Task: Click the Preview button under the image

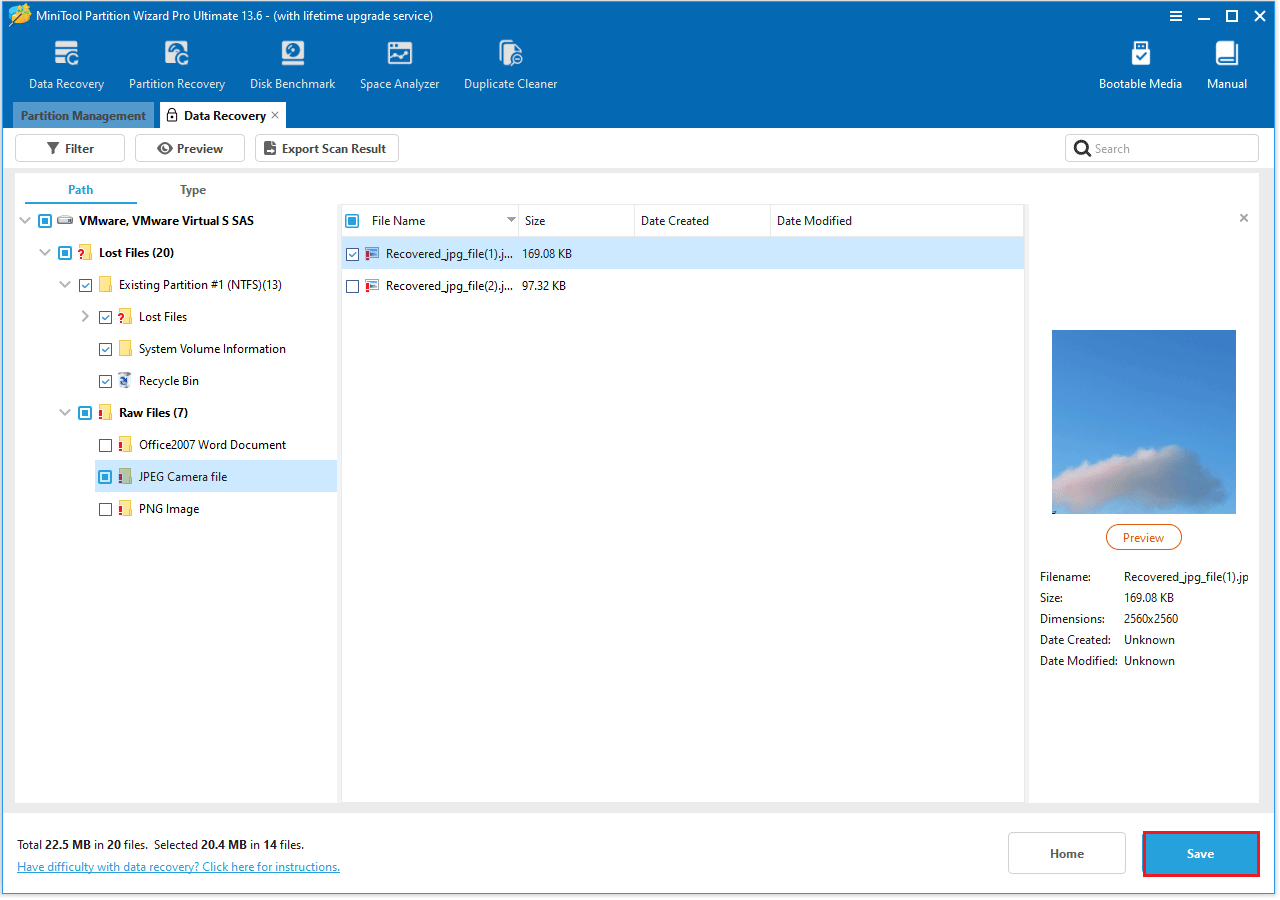Action: [1143, 537]
